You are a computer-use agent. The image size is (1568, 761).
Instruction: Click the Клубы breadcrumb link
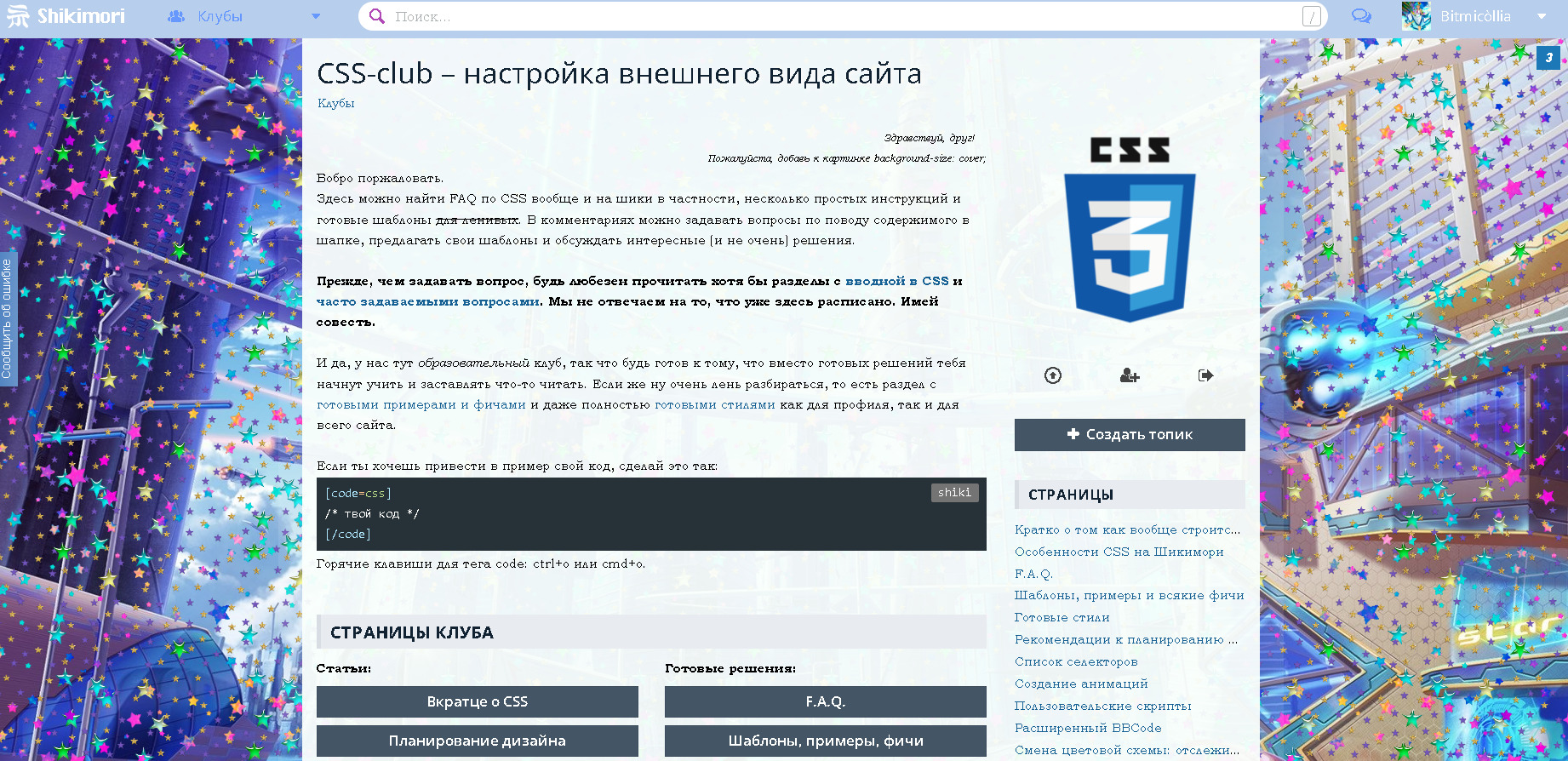tap(335, 103)
